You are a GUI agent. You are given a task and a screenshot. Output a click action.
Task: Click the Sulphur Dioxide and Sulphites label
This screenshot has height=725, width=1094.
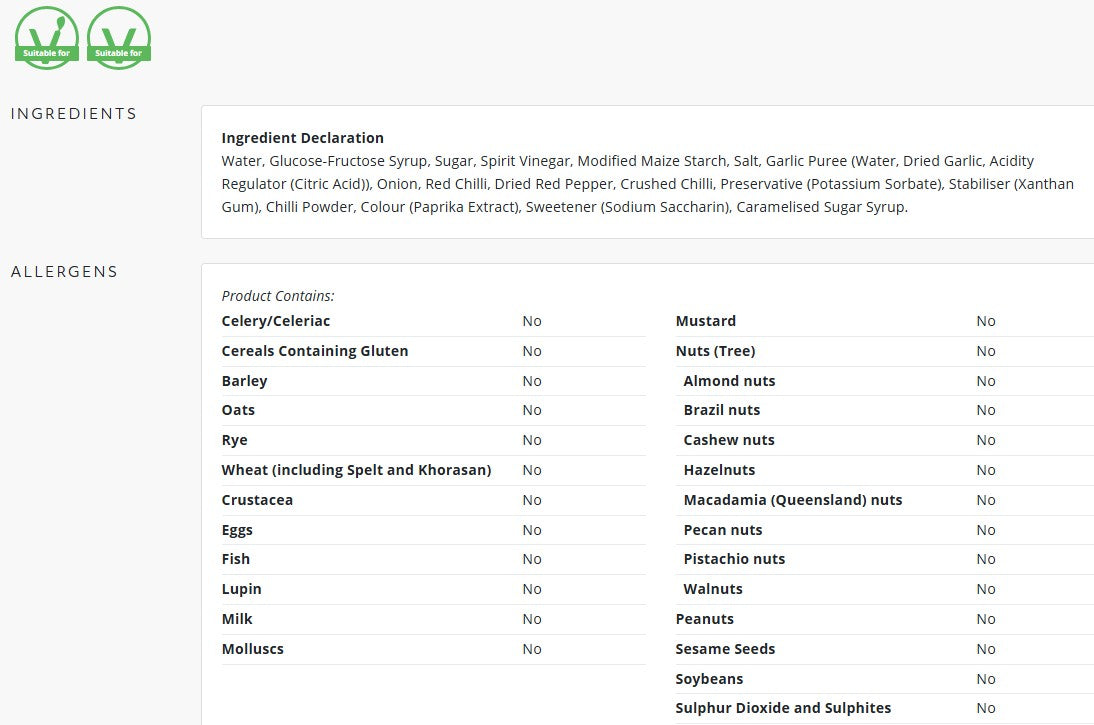[x=783, y=708]
